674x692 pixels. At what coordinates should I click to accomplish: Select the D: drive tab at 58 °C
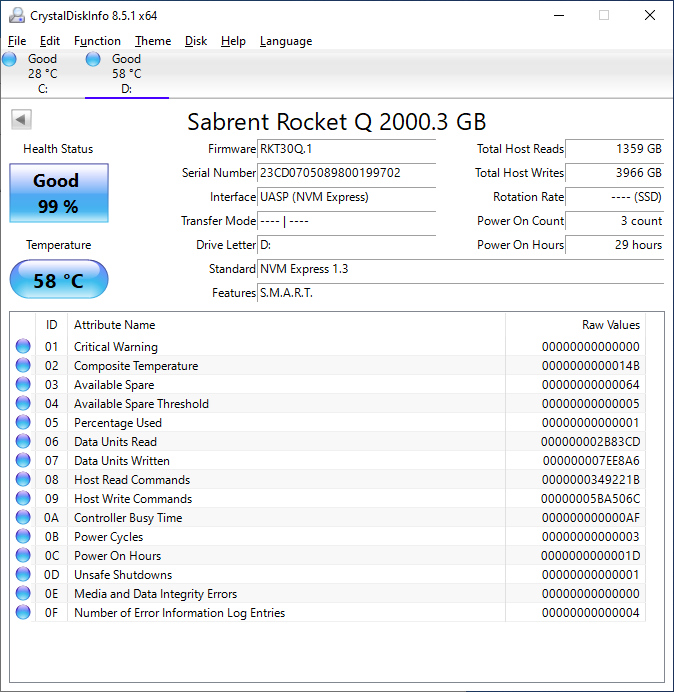126,74
